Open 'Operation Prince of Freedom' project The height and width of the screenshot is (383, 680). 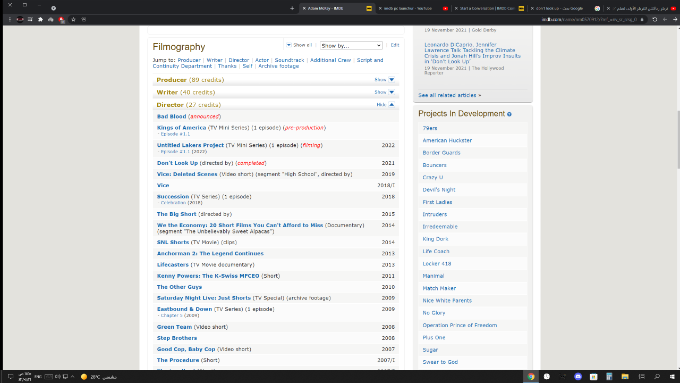(x=460, y=325)
